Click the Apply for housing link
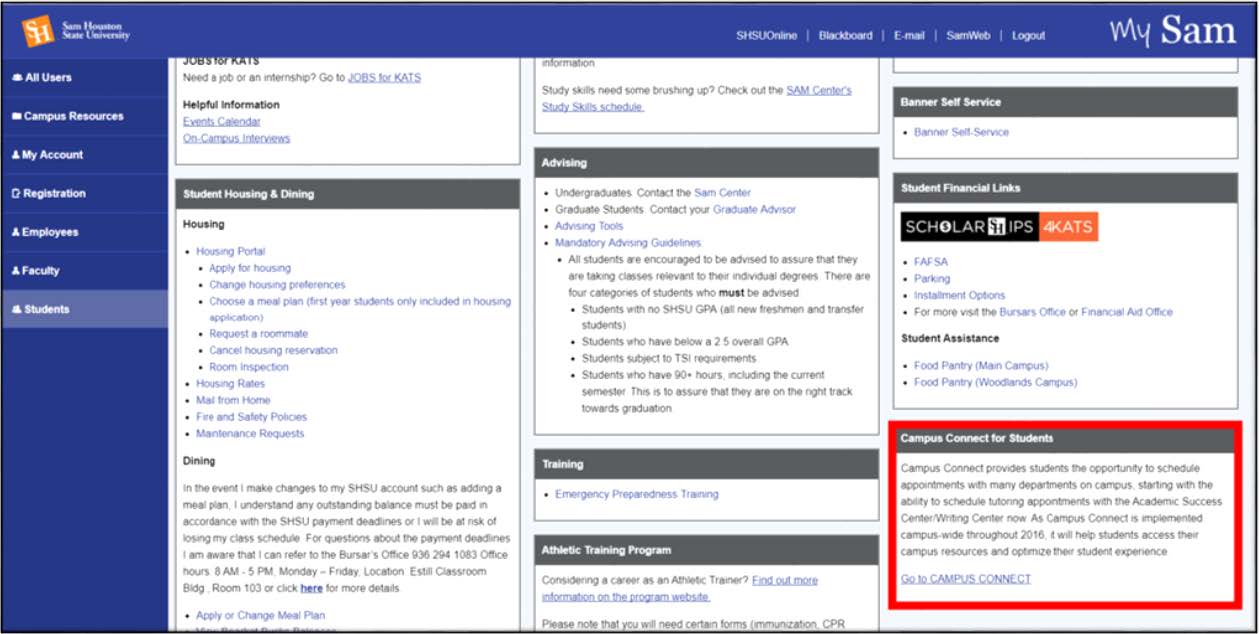This screenshot has width=1259, height=634. point(250,268)
